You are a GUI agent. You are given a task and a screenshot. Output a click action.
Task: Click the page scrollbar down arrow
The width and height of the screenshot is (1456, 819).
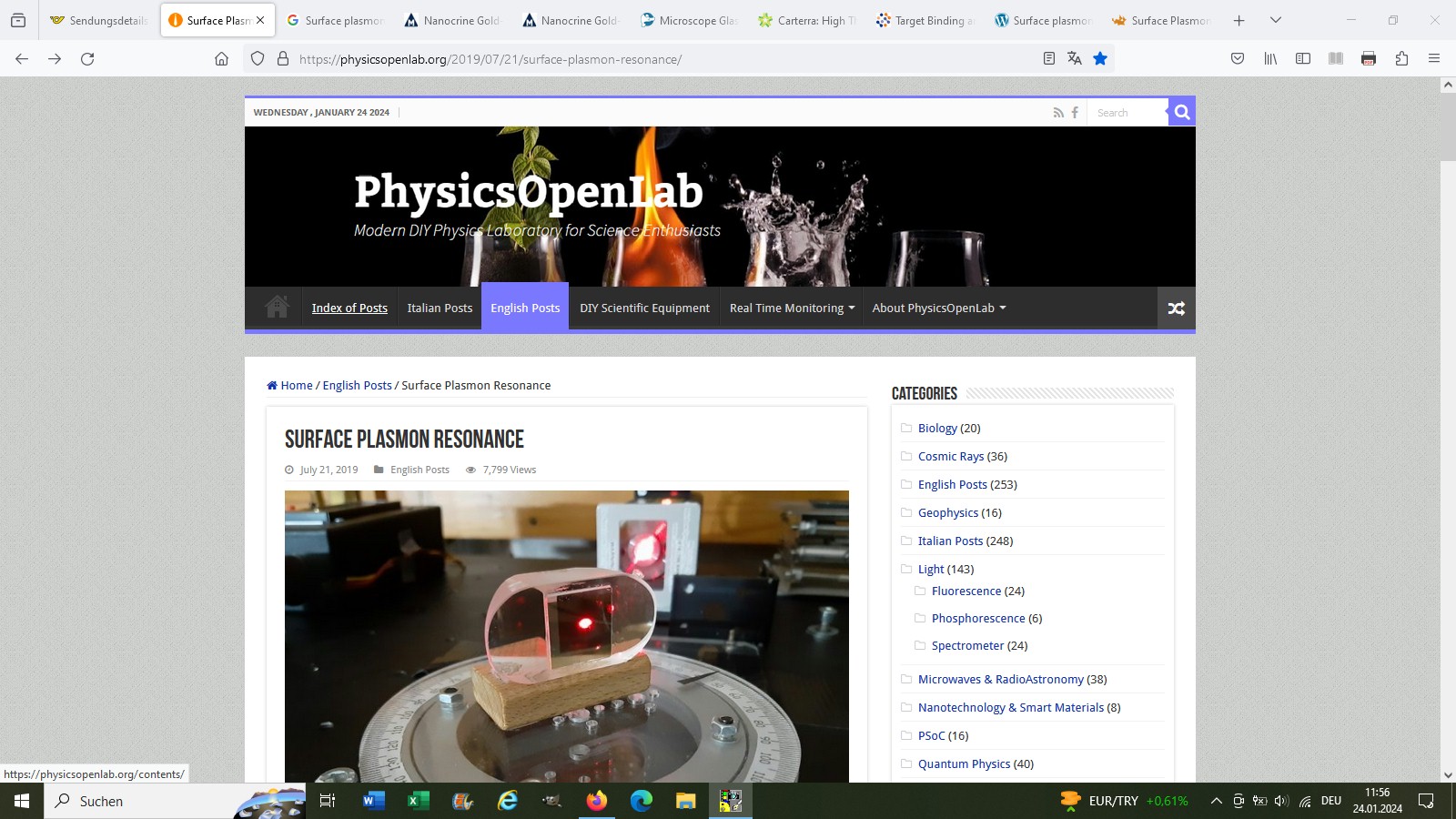pos(1448,775)
